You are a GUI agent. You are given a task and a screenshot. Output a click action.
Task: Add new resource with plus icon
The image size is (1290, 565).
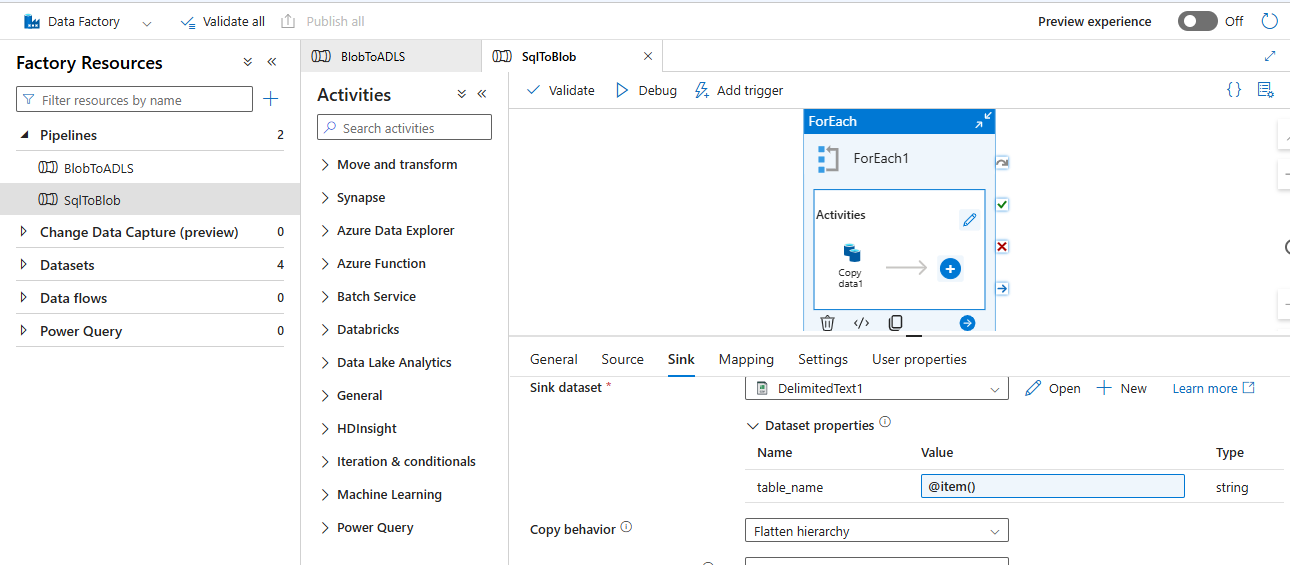pos(270,99)
